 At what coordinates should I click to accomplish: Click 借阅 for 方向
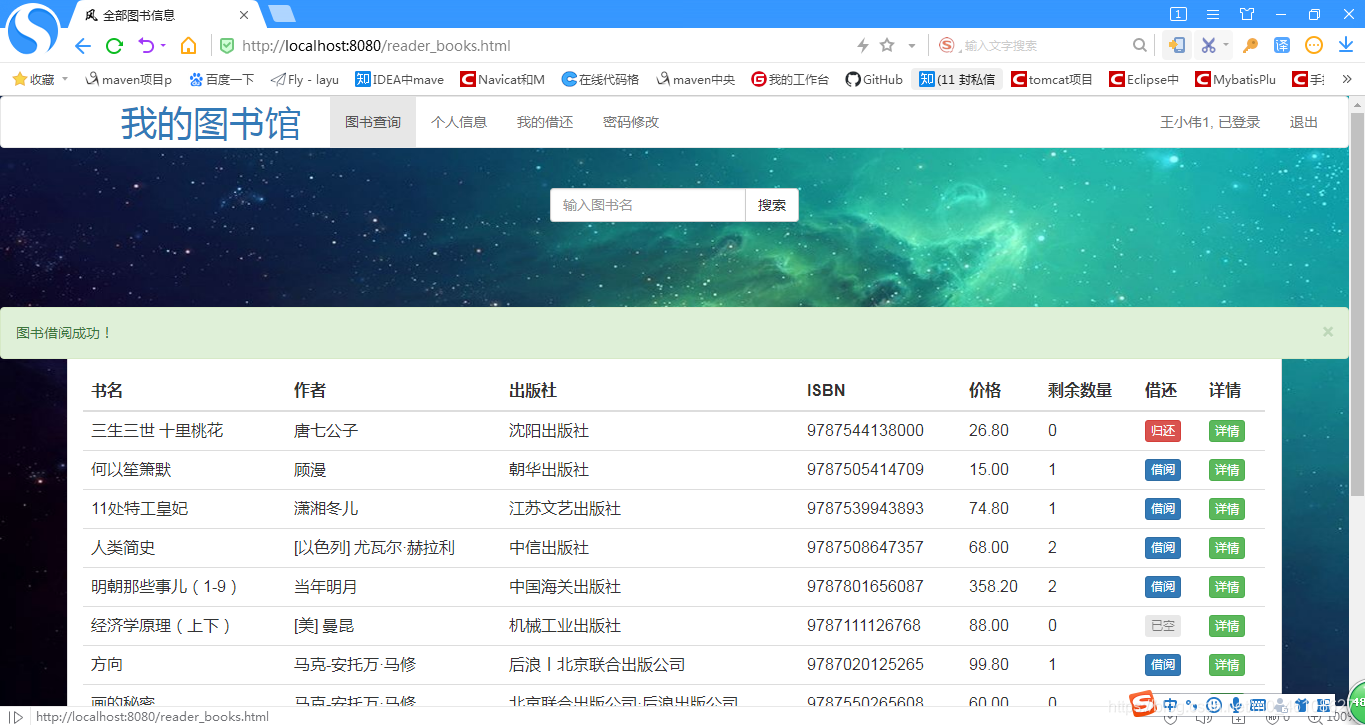[1163, 665]
